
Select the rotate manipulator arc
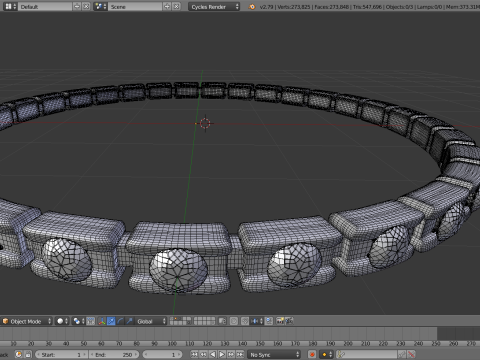pos(120,321)
